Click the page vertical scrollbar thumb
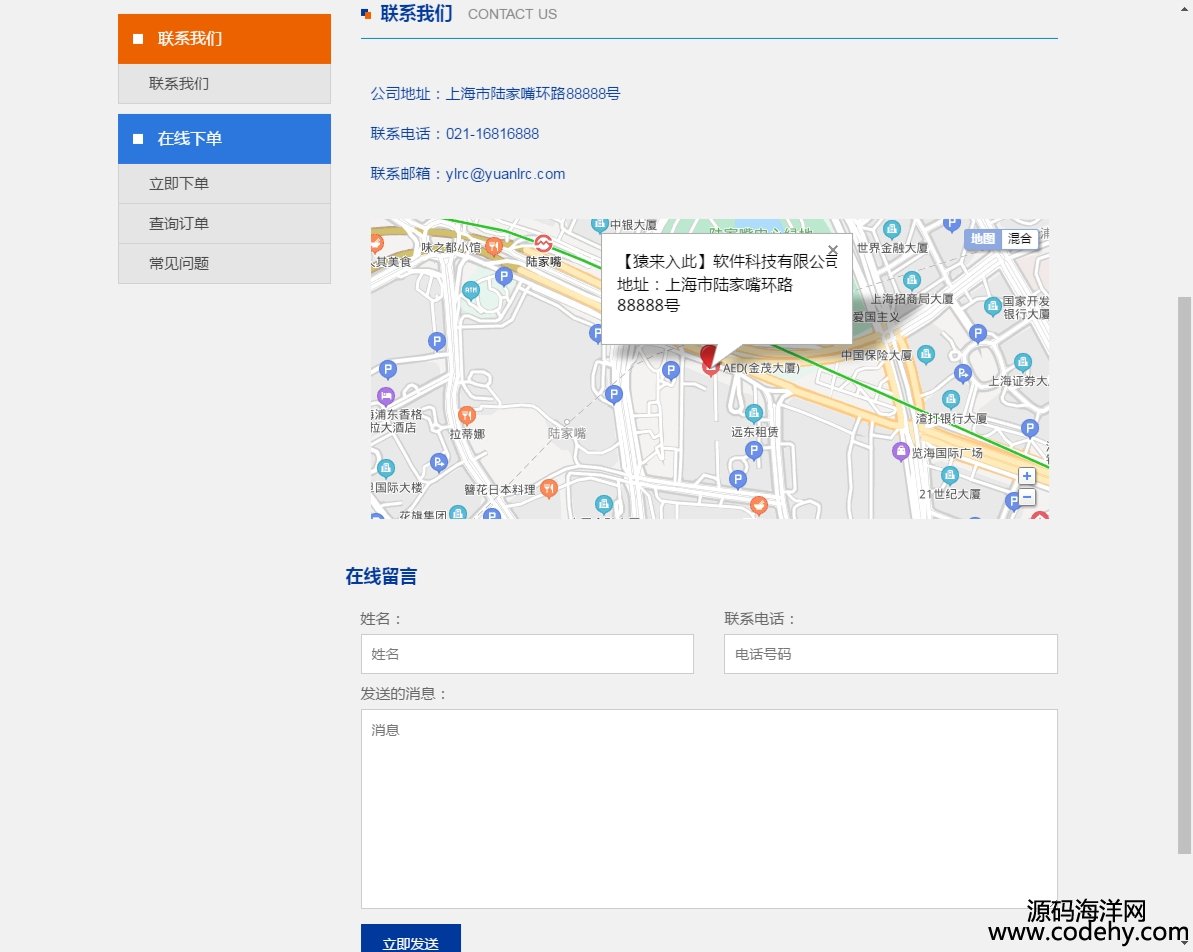 click(x=1184, y=575)
